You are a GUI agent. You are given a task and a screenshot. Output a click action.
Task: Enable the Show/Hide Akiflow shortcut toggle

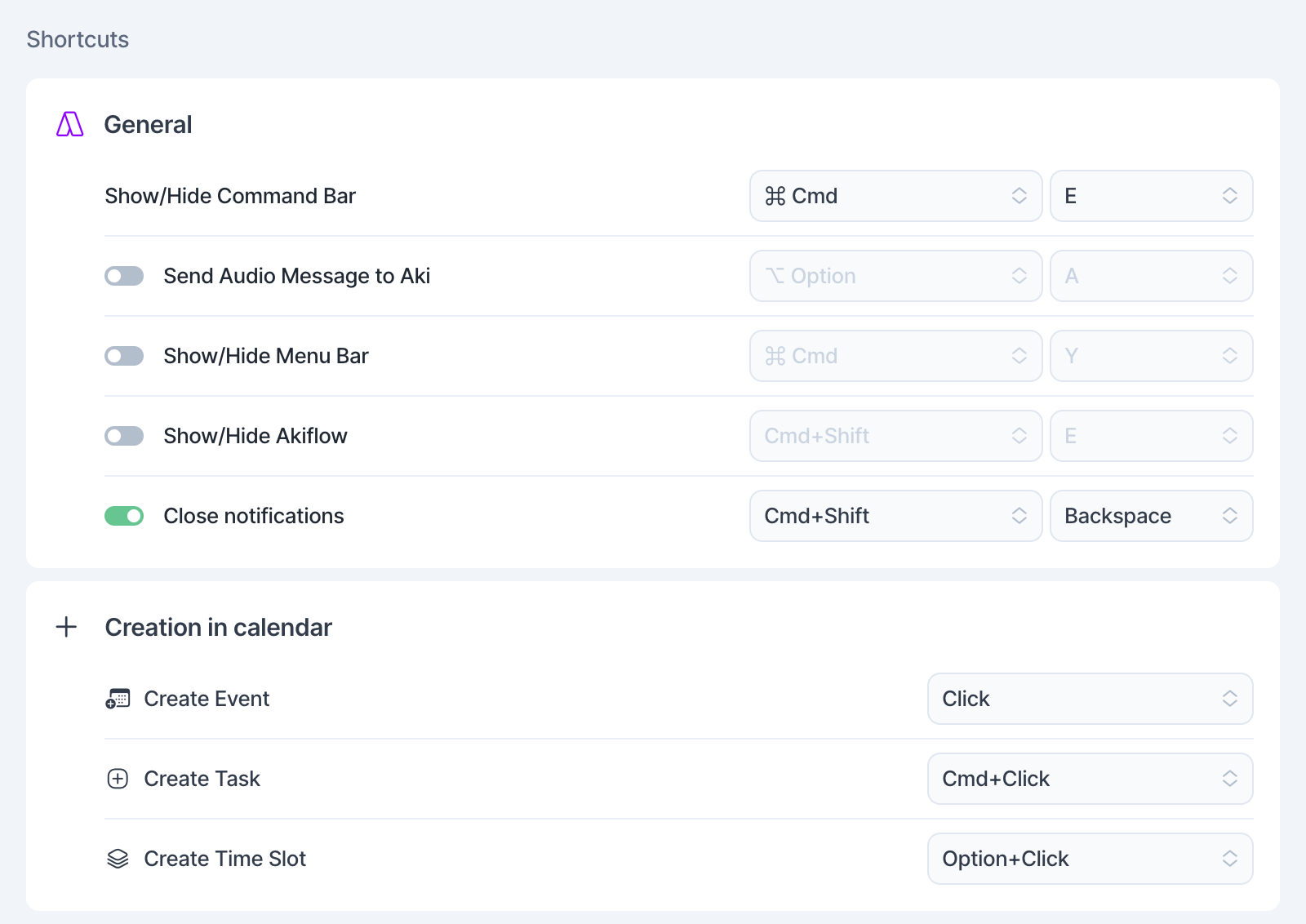(124, 436)
